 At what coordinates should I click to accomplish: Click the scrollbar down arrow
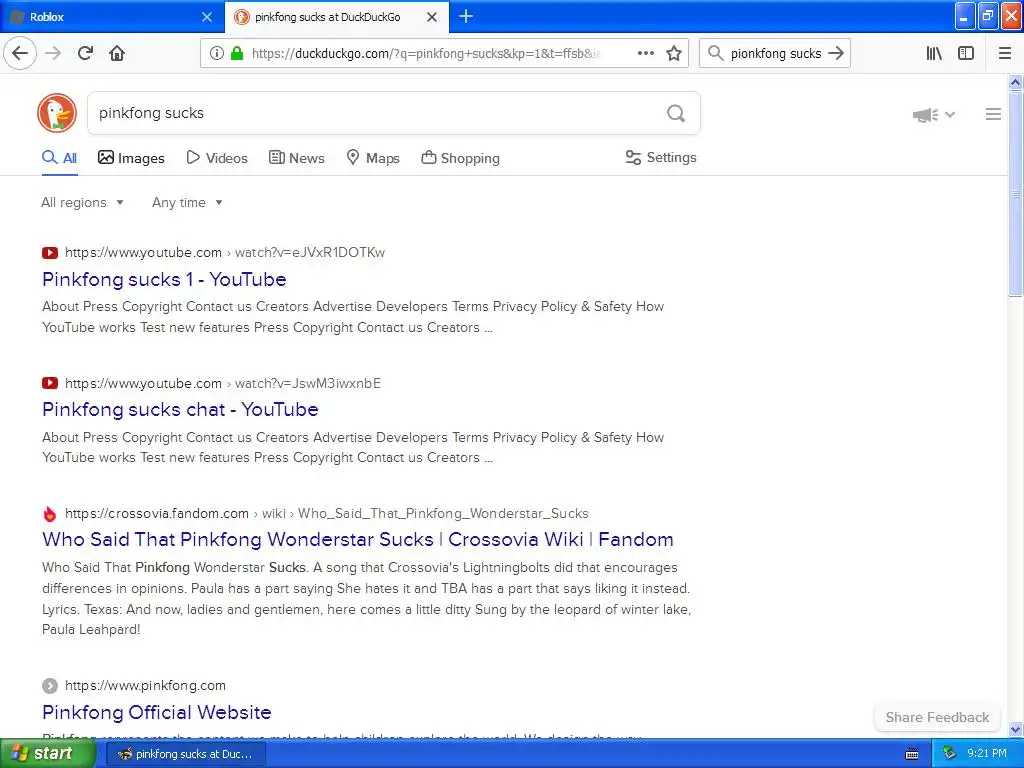click(x=1015, y=729)
